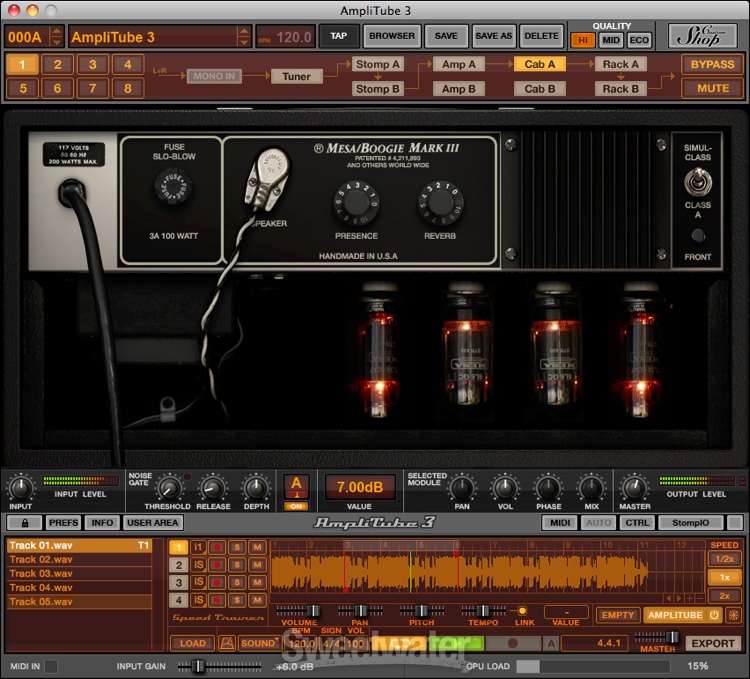Click the EXPORT button
The image size is (750, 679).
click(712, 643)
